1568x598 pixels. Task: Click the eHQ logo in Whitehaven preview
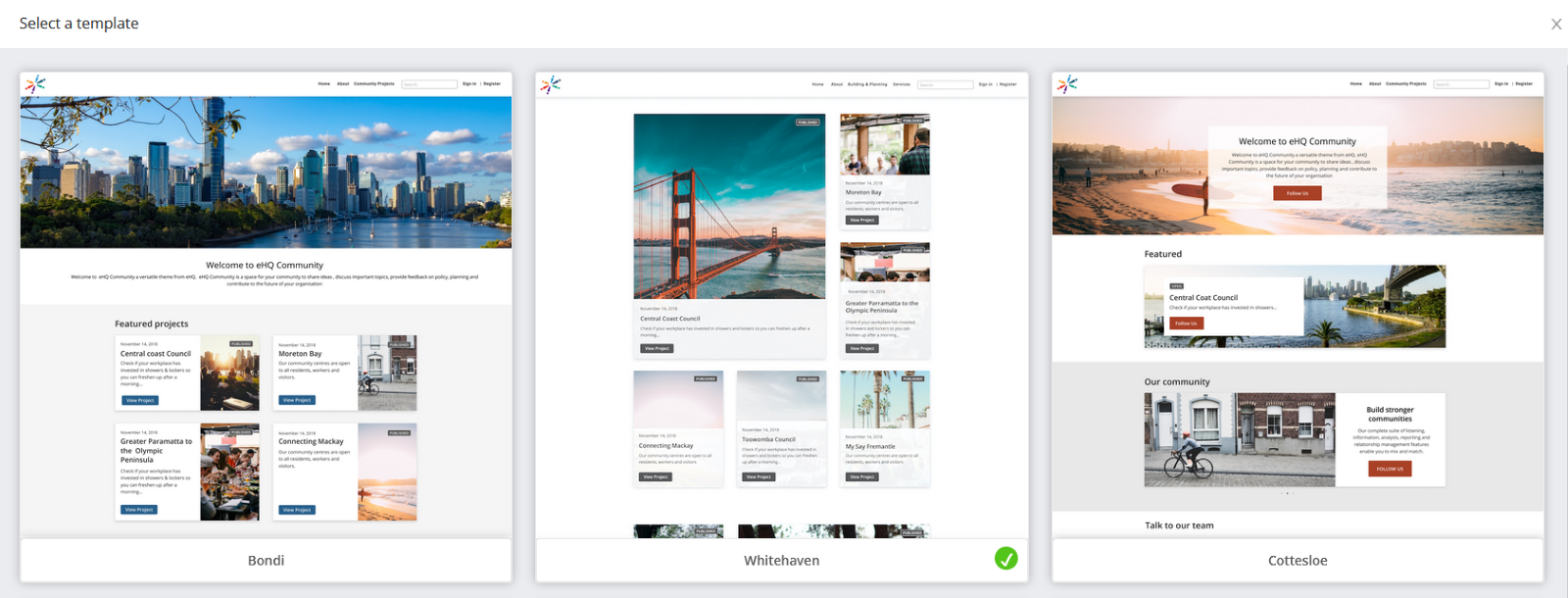(551, 84)
